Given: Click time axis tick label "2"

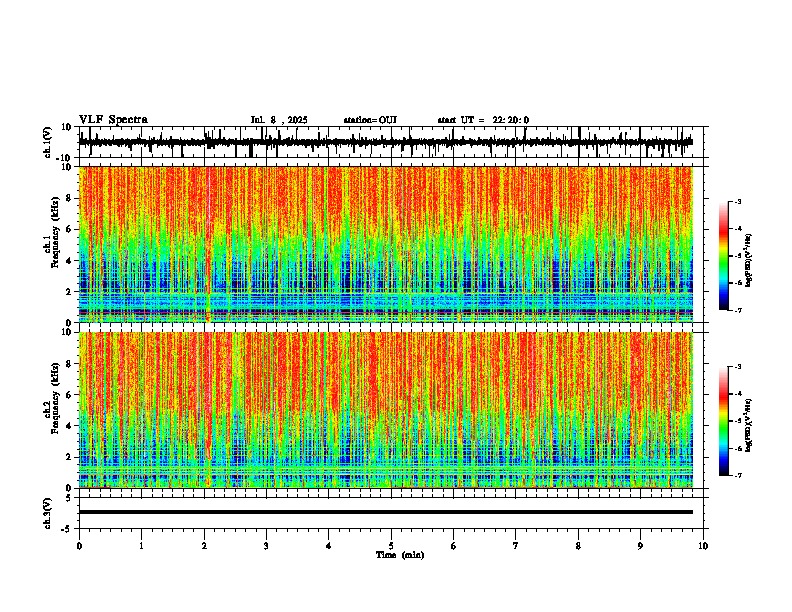Looking at the screenshot, I should tap(204, 546).
